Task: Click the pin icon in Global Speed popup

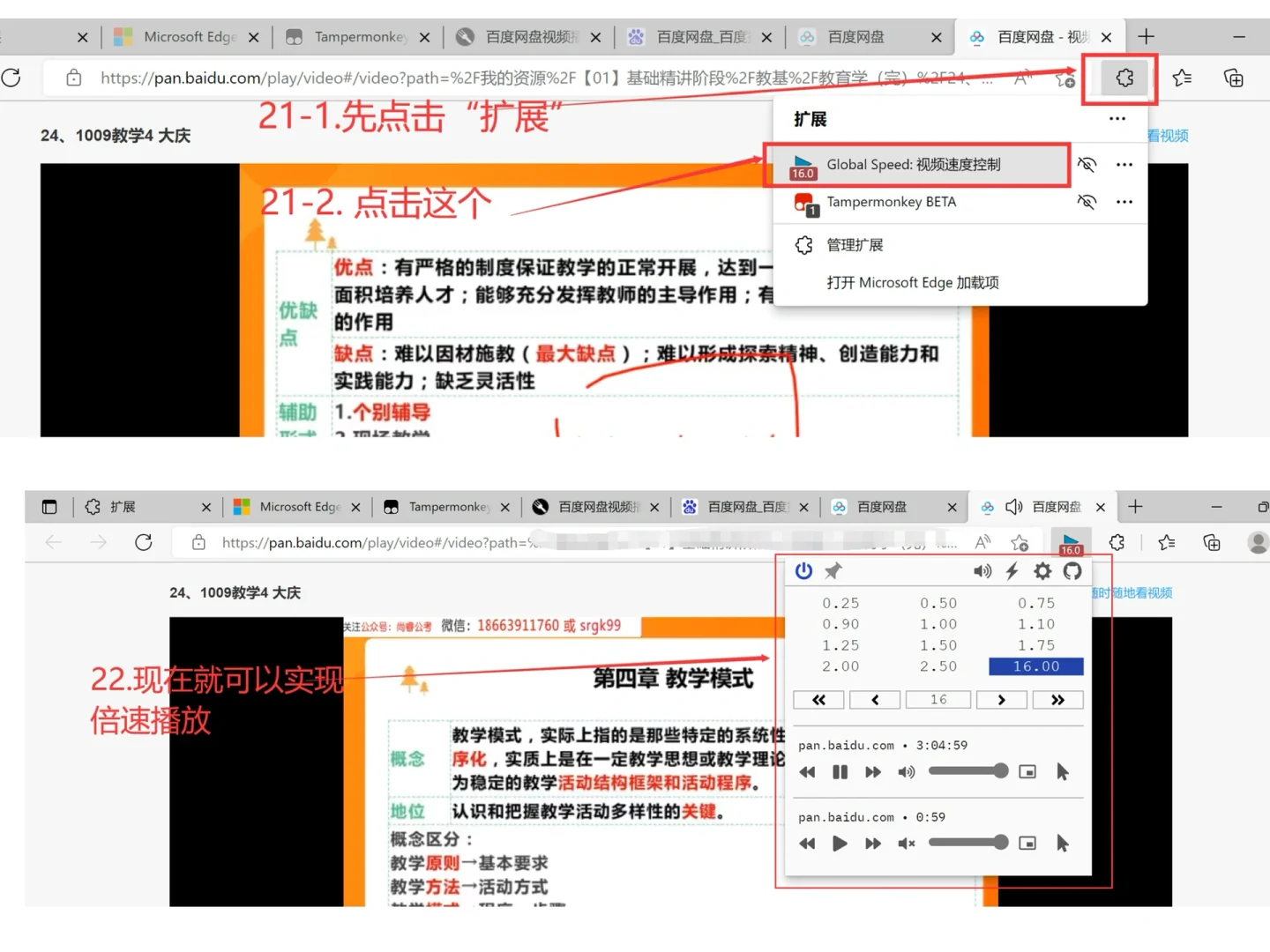Action: (x=832, y=571)
